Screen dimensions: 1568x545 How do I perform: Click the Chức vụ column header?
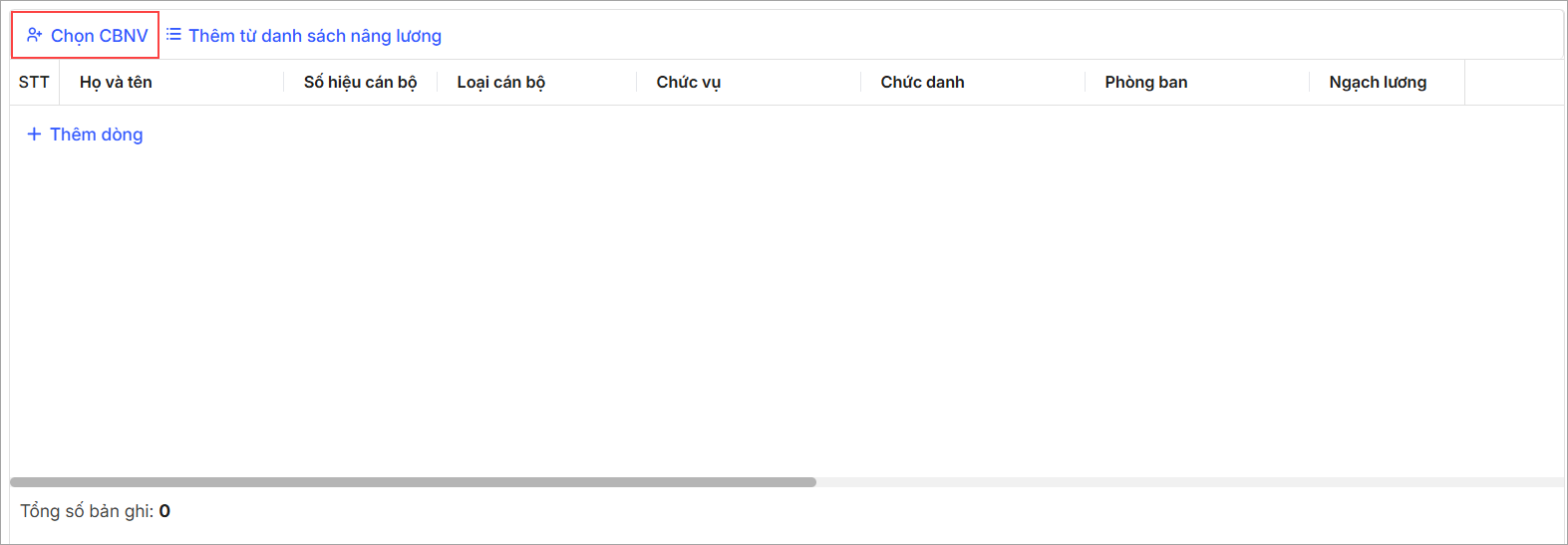(x=688, y=82)
